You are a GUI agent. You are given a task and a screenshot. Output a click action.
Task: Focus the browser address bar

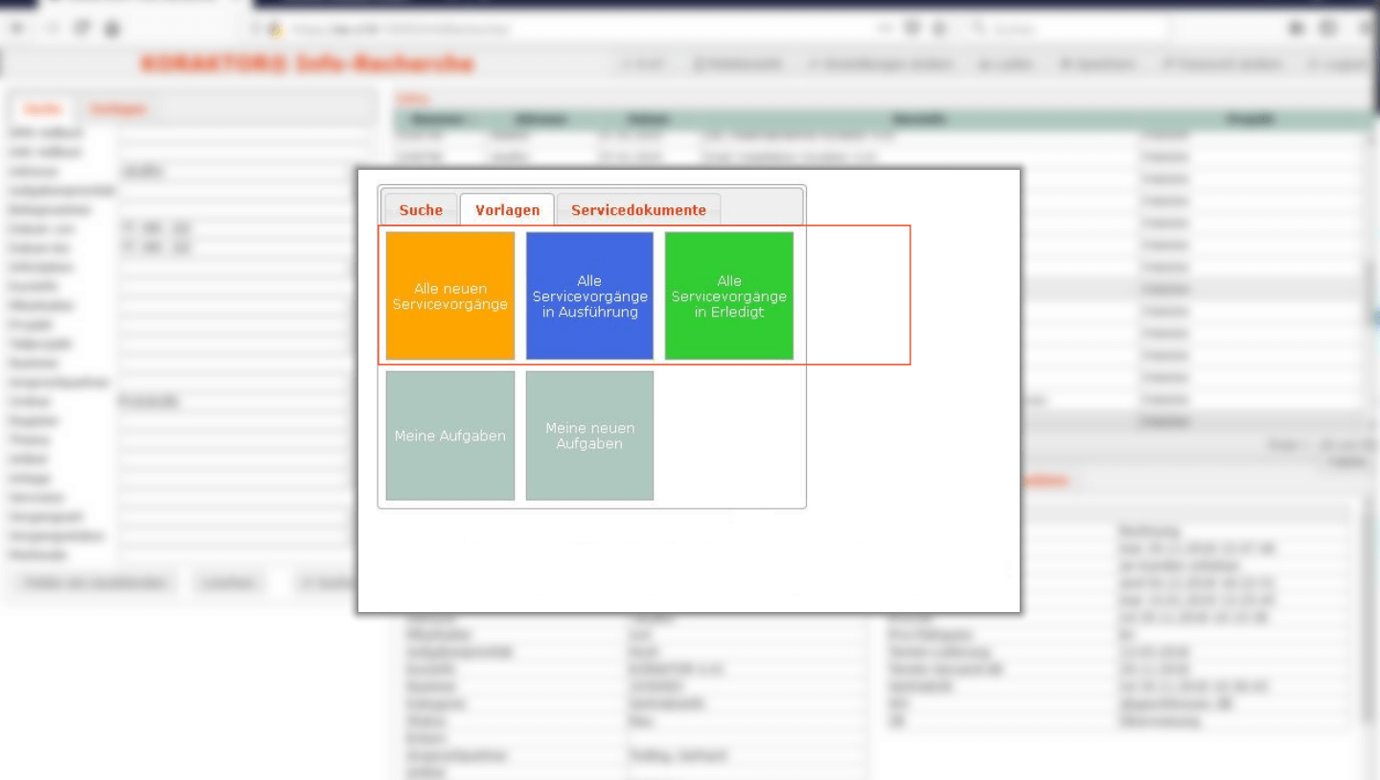click(x=560, y=28)
